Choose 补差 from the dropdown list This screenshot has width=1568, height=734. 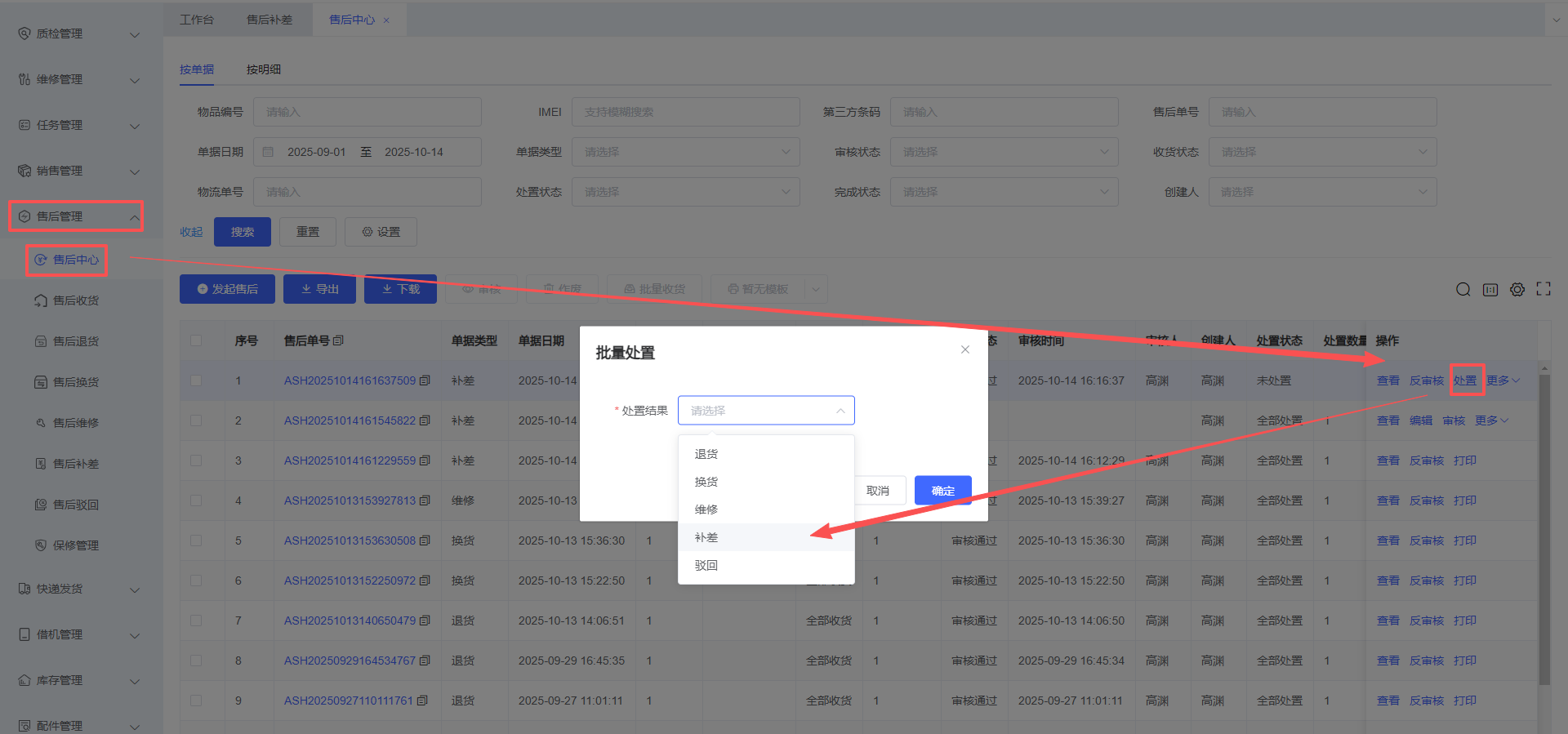[x=706, y=537]
